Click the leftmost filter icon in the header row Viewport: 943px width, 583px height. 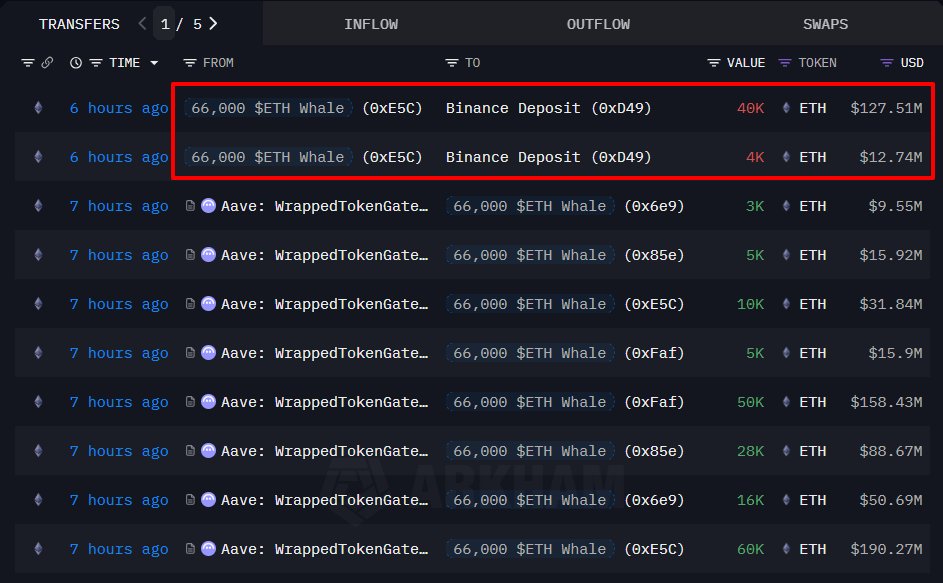28,62
